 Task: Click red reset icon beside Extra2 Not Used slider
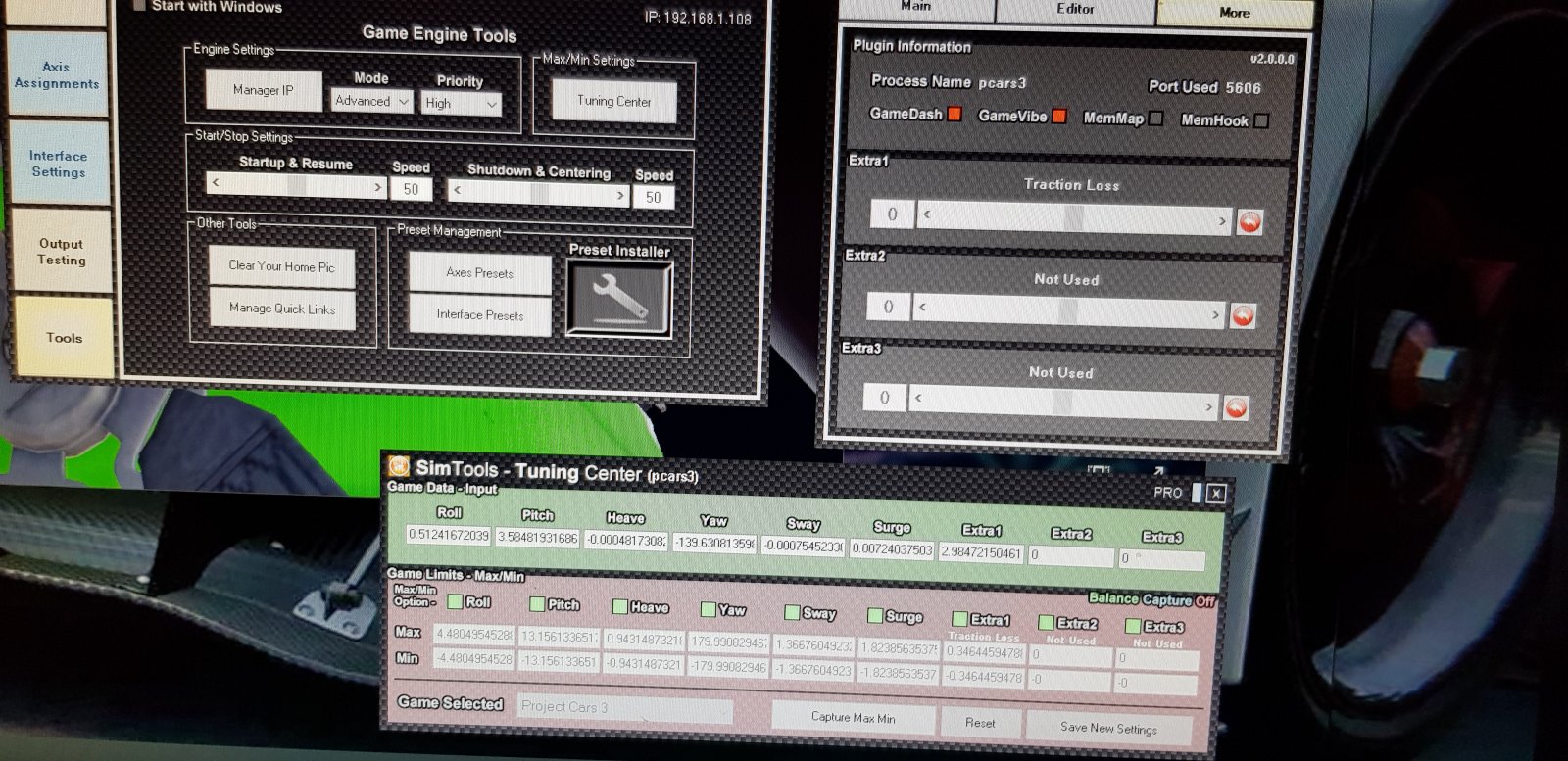1243,316
